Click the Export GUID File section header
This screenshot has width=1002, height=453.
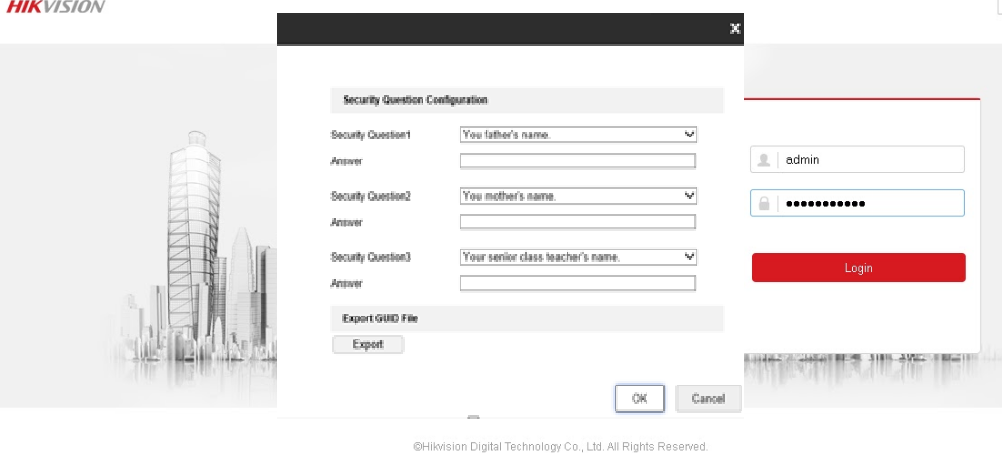point(381,319)
